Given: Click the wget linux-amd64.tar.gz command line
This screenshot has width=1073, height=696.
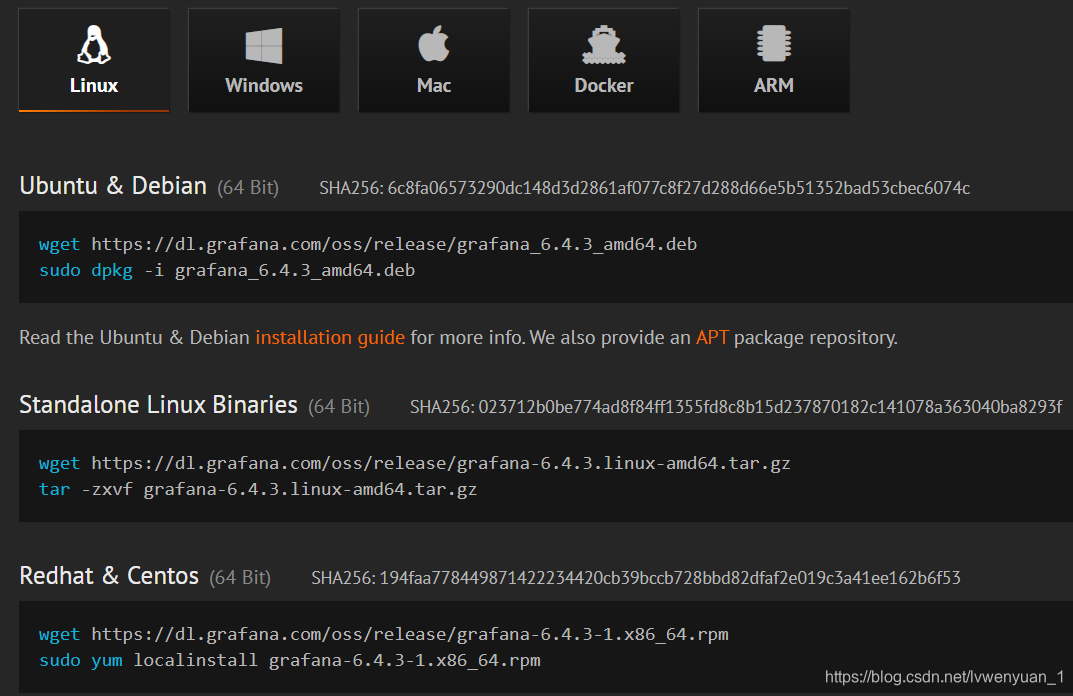Looking at the screenshot, I should tap(415, 463).
